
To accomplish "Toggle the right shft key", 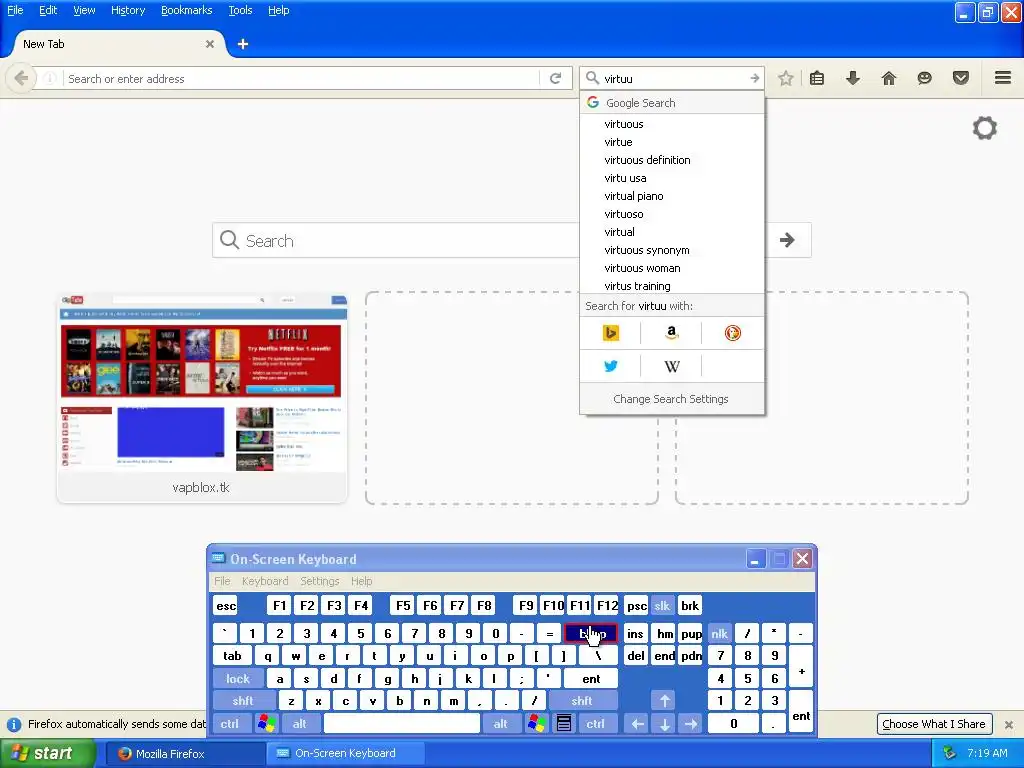I will pos(582,701).
